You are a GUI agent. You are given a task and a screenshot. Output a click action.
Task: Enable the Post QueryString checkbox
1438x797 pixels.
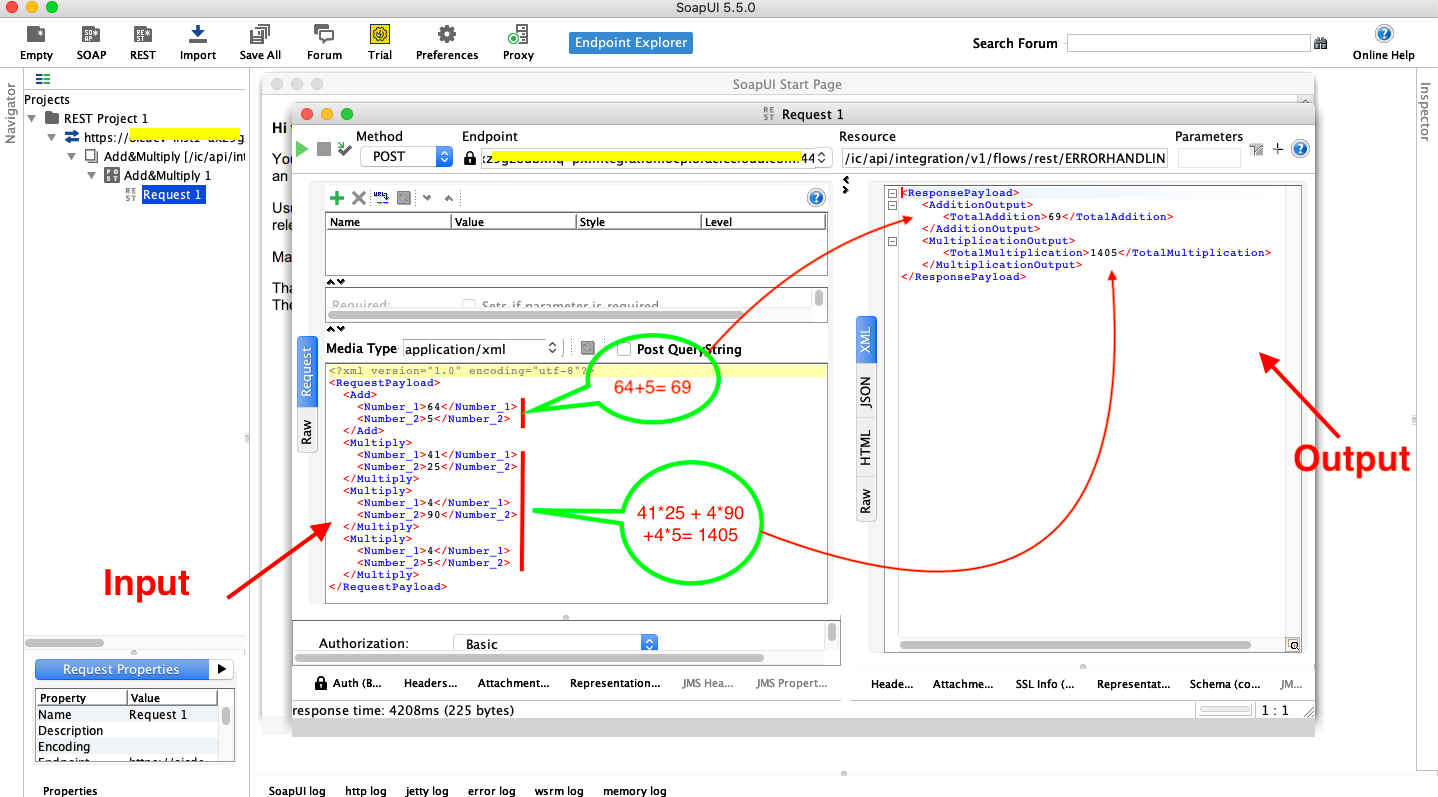[x=624, y=349]
